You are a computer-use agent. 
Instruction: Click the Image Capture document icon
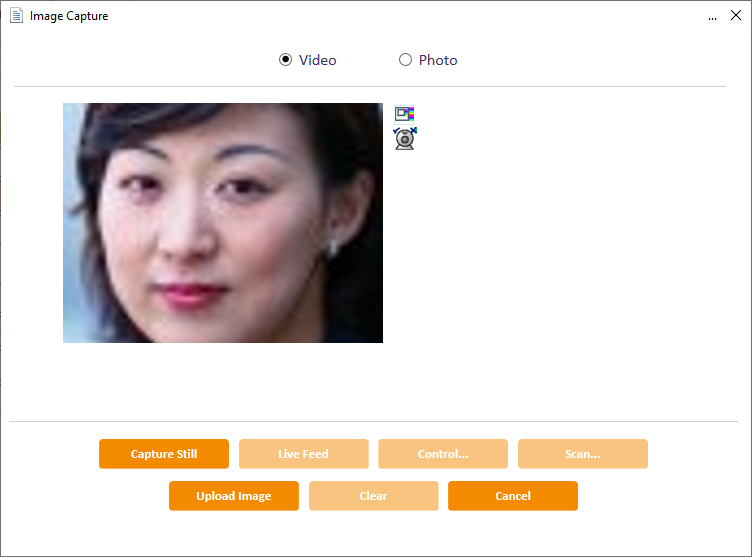pyautogui.click(x=16, y=16)
